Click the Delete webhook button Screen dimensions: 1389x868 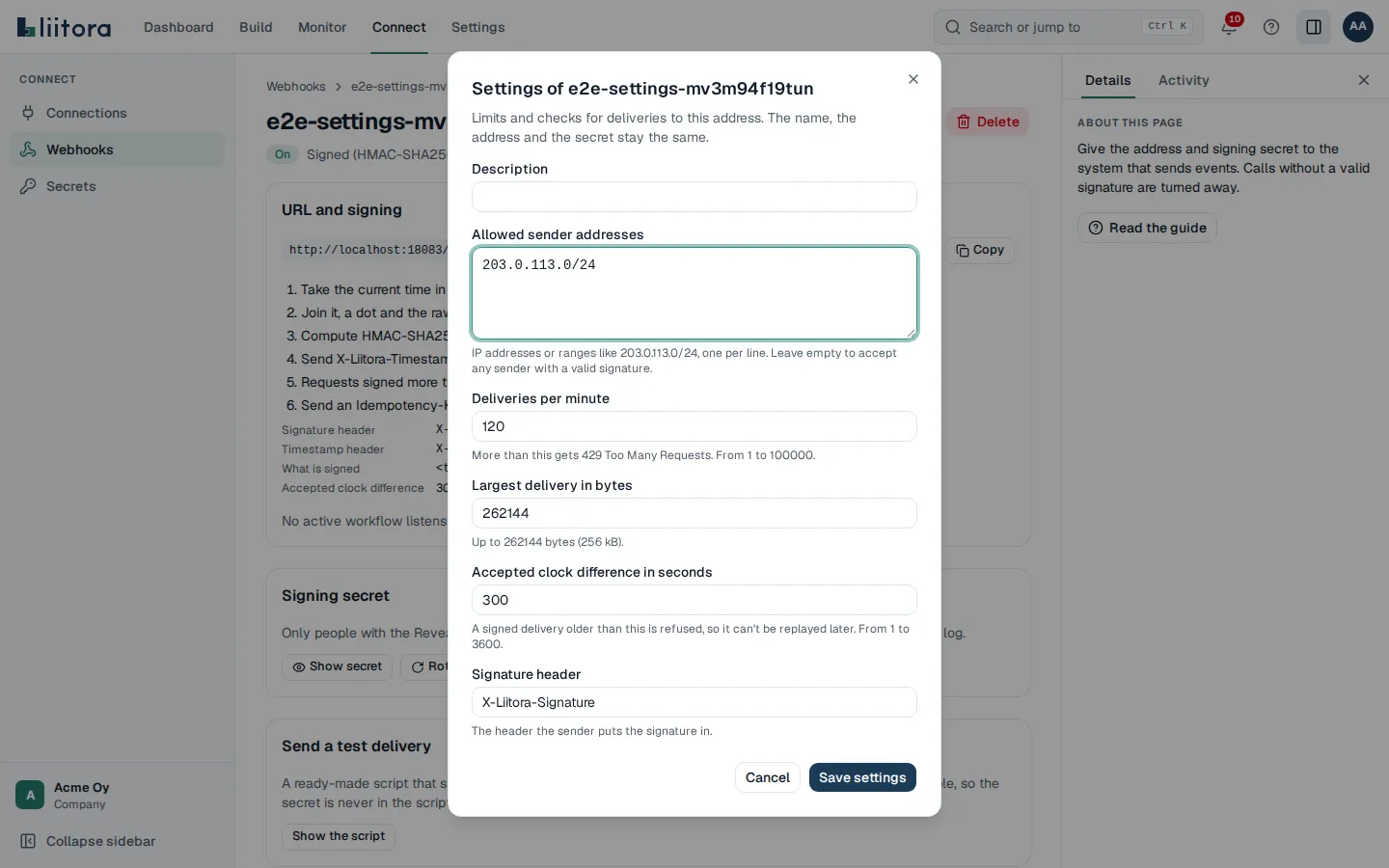click(988, 122)
